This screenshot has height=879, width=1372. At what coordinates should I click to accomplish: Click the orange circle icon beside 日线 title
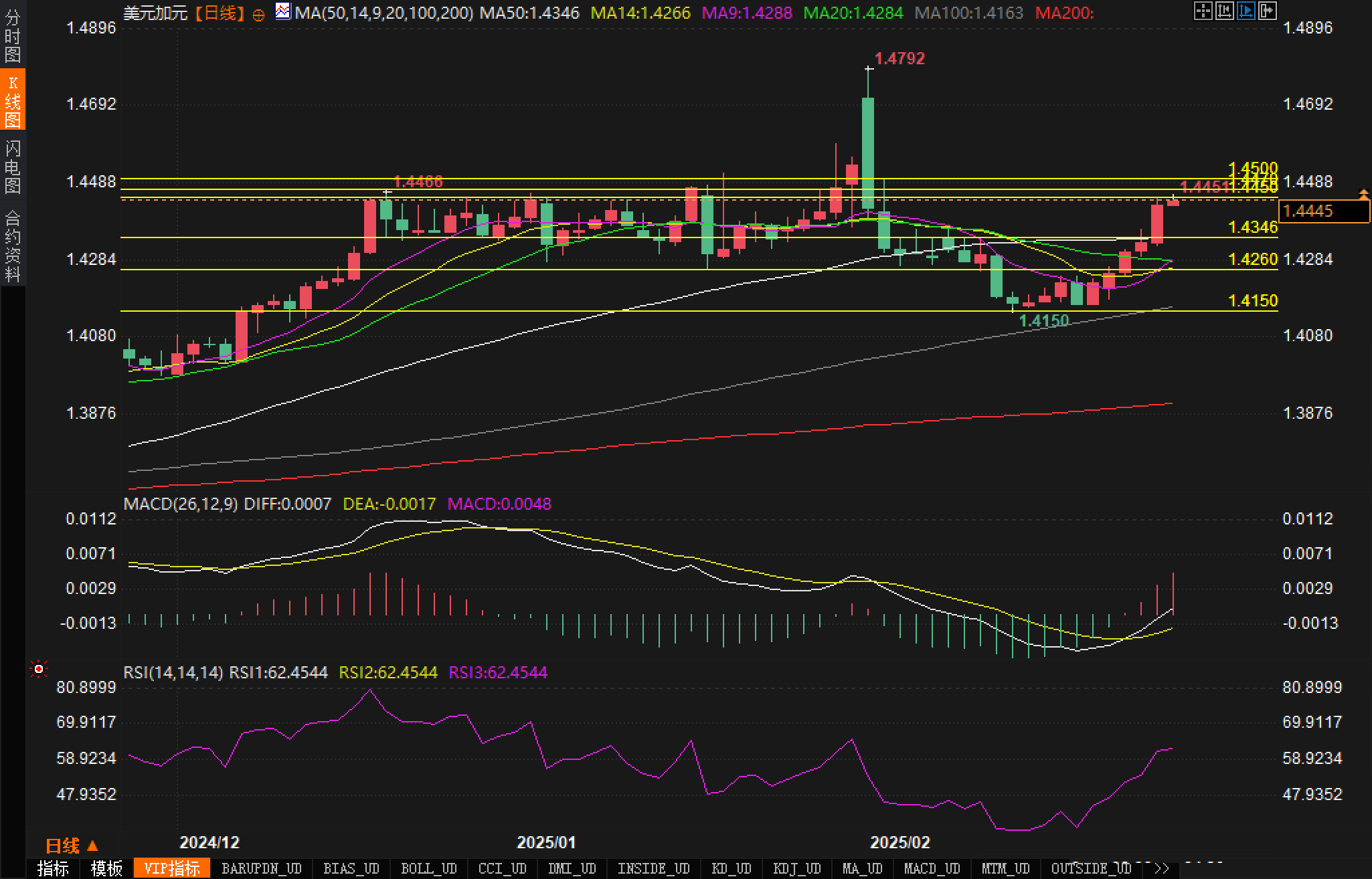[x=258, y=15]
